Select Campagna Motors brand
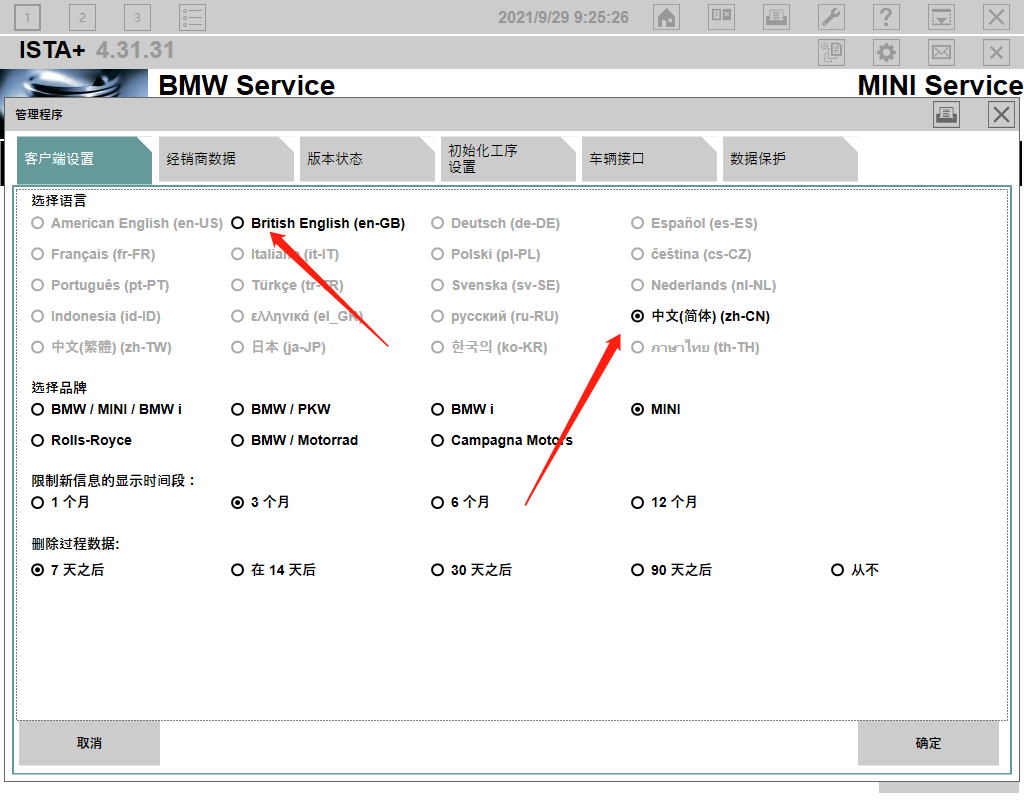 (502, 440)
